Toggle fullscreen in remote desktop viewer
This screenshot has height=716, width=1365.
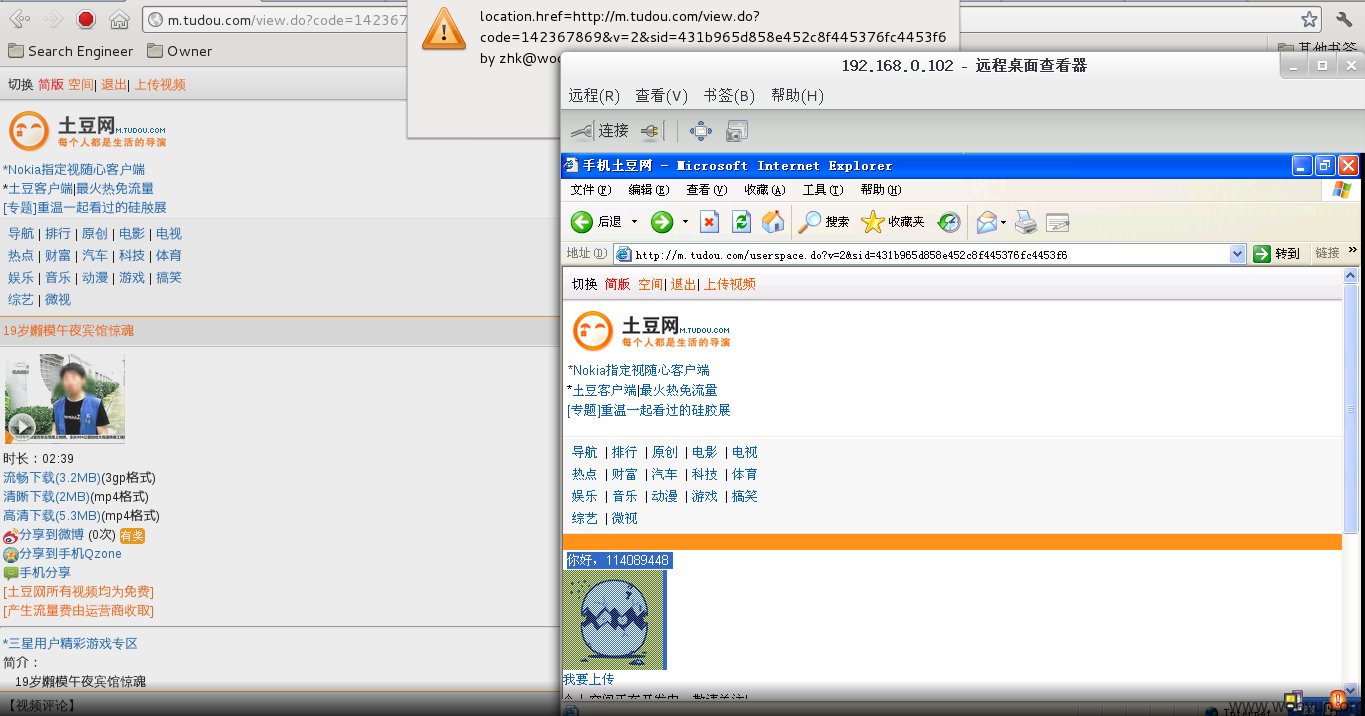click(701, 131)
